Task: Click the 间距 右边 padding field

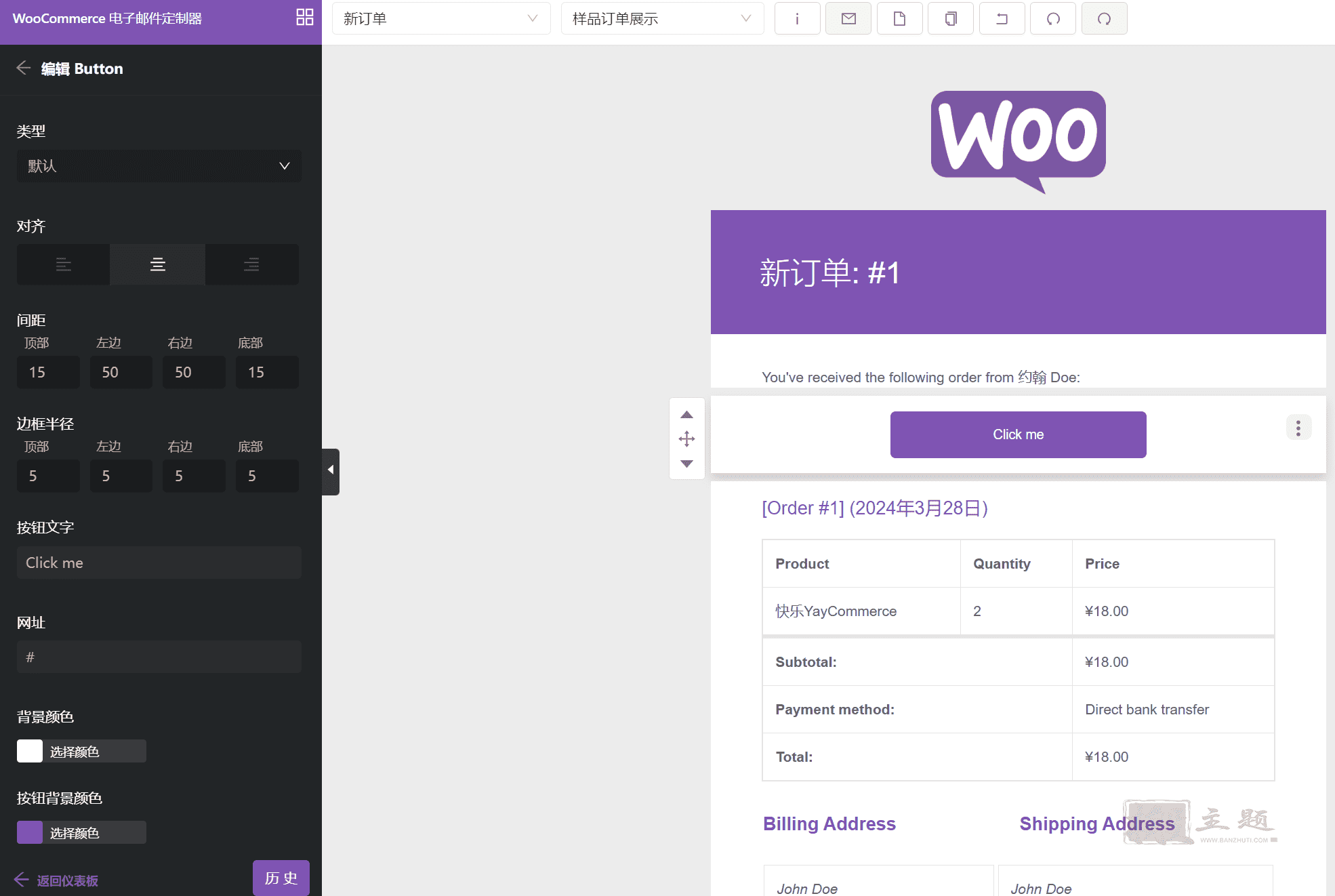Action: pyautogui.click(x=194, y=372)
